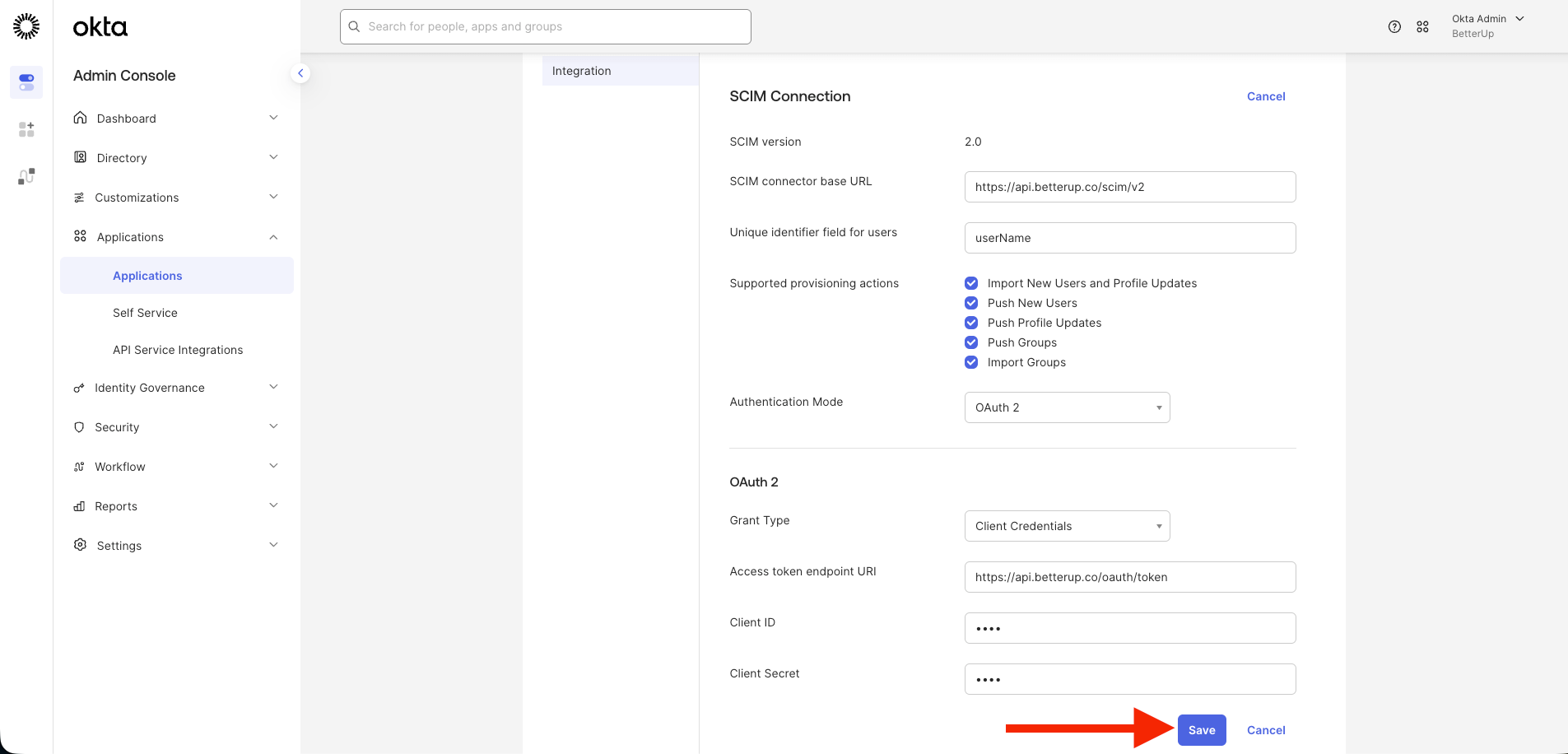Click the Settings gear icon
The width and height of the screenshot is (1568, 754).
pyautogui.click(x=80, y=545)
